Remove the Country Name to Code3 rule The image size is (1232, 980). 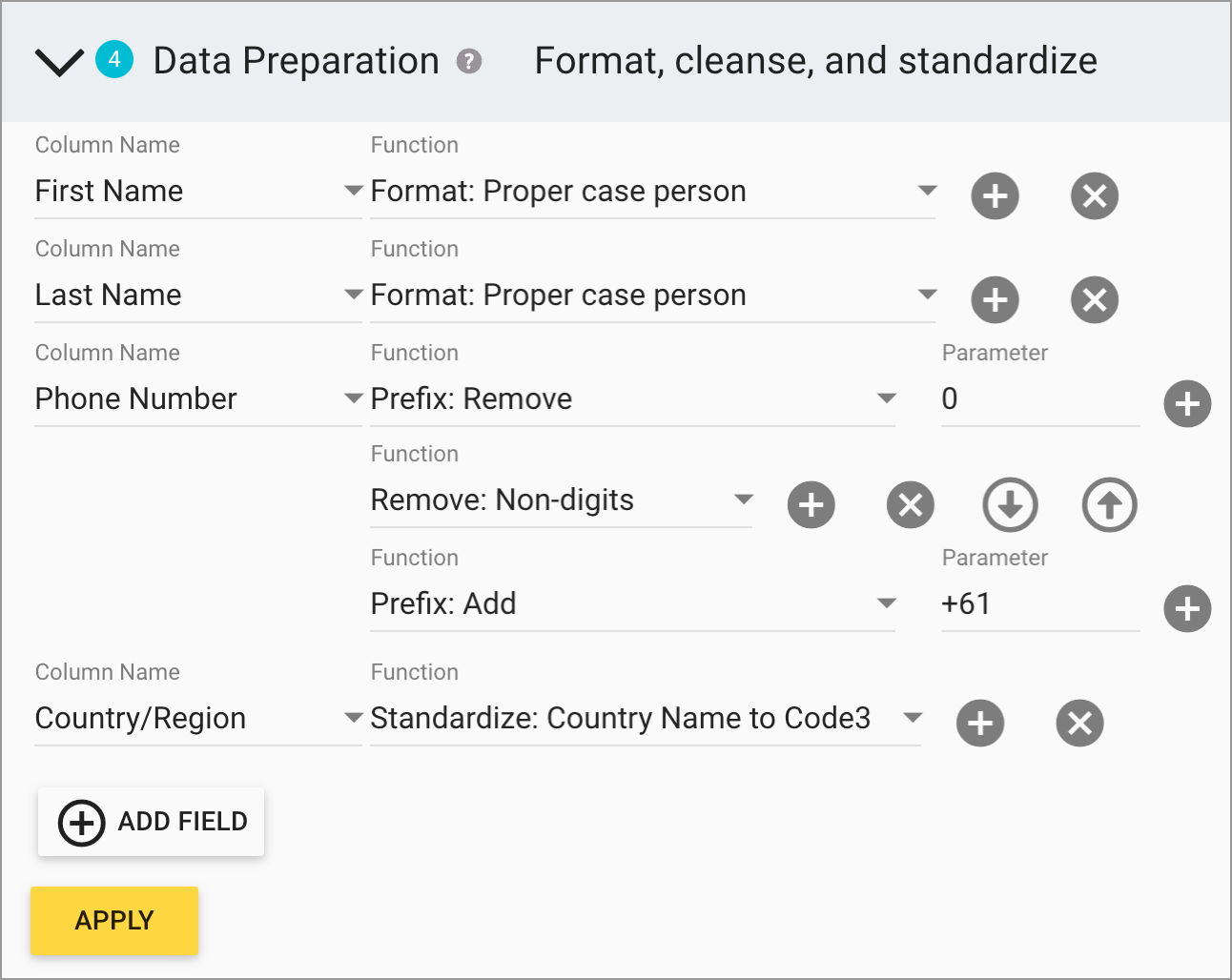click(x=1079, y=724)
